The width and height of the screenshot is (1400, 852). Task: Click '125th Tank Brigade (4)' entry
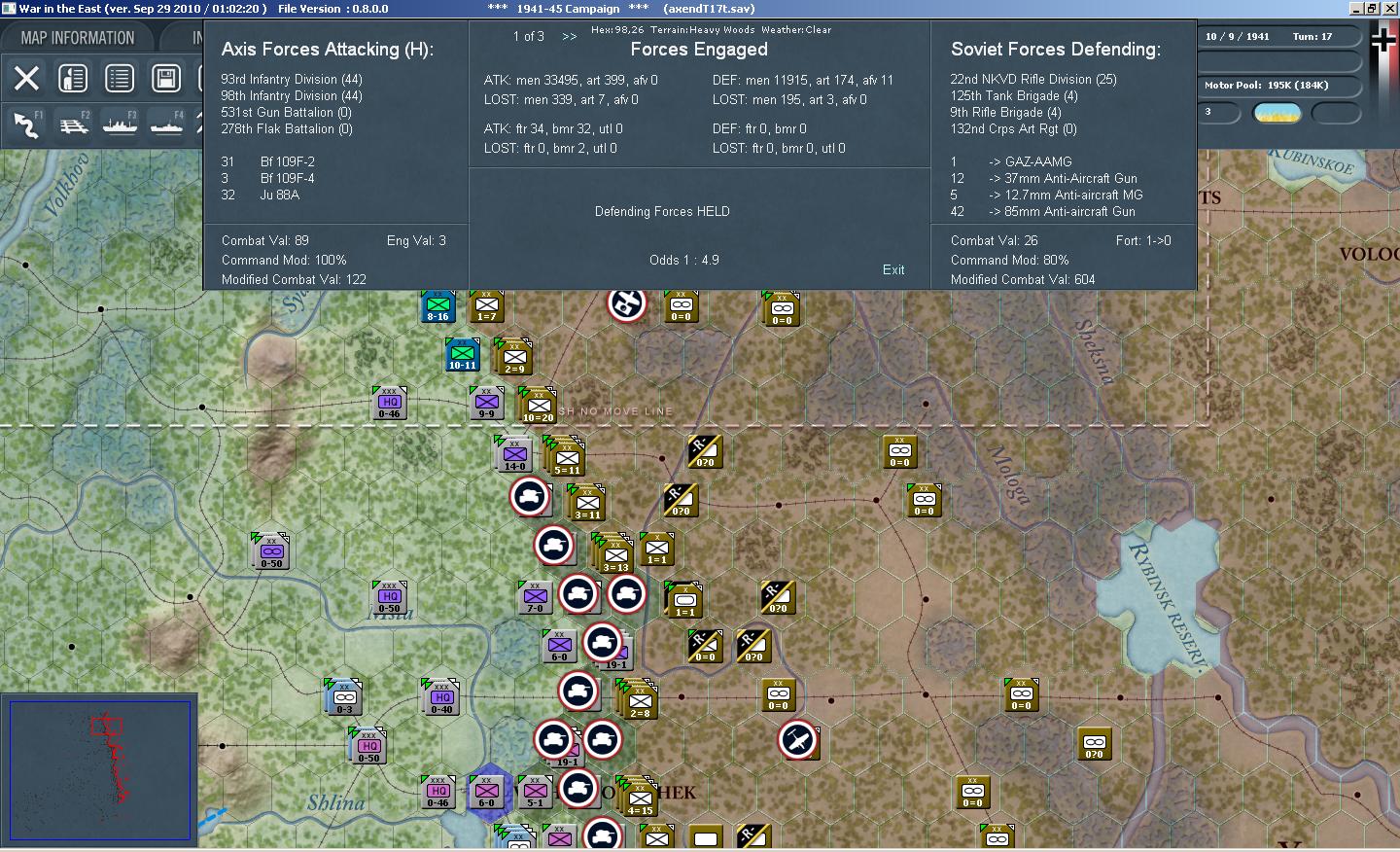click(x=1014, y=96)
